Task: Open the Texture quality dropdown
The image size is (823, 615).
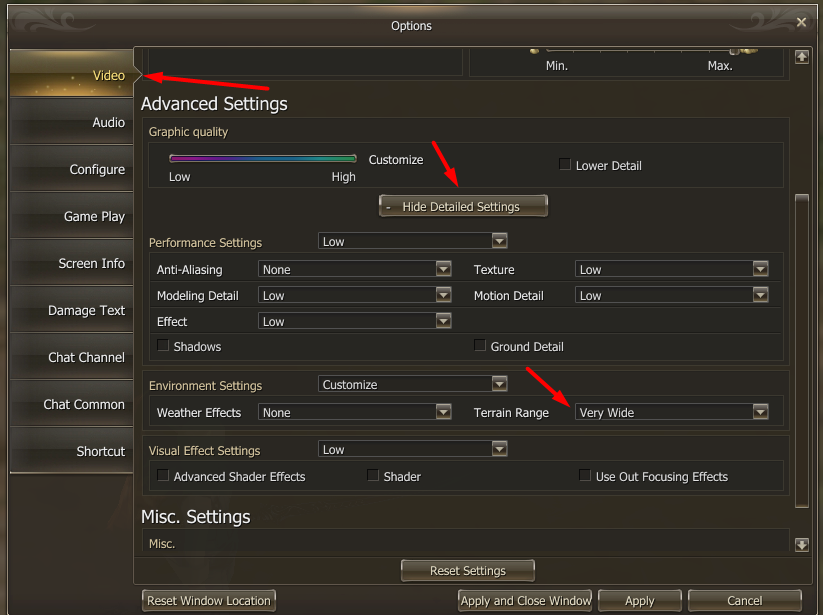Action: pos(671,269)
